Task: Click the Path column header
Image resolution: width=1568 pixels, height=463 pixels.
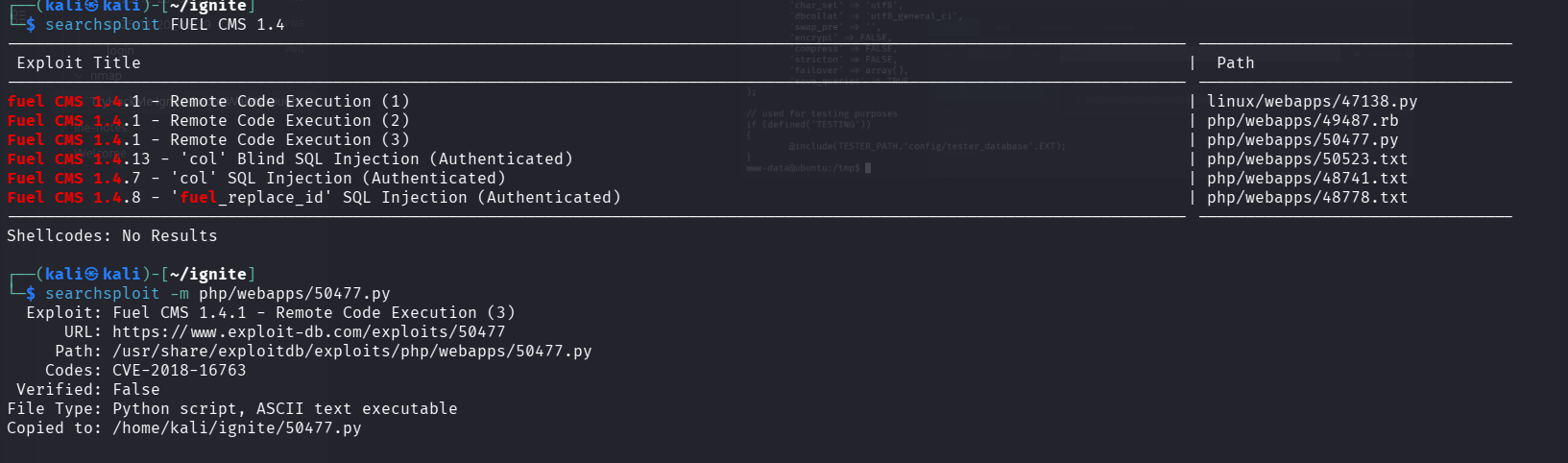Action: [1235, 63]
